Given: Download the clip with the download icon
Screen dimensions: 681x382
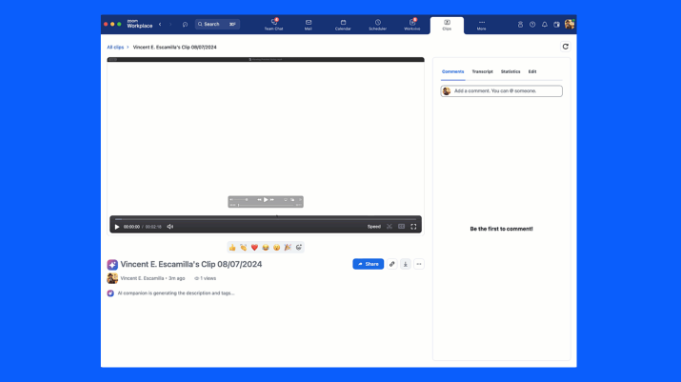Looking at the screenshot, I should point(405,264).
